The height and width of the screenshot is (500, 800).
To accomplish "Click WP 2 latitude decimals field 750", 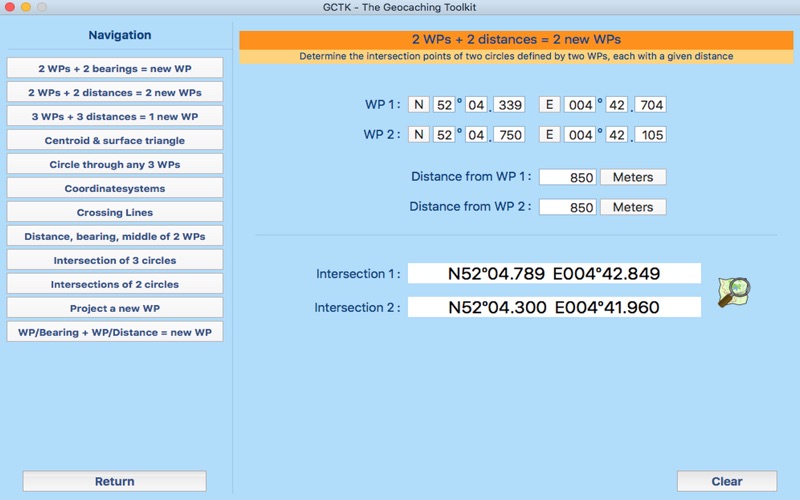I will [x=509, y=135].
